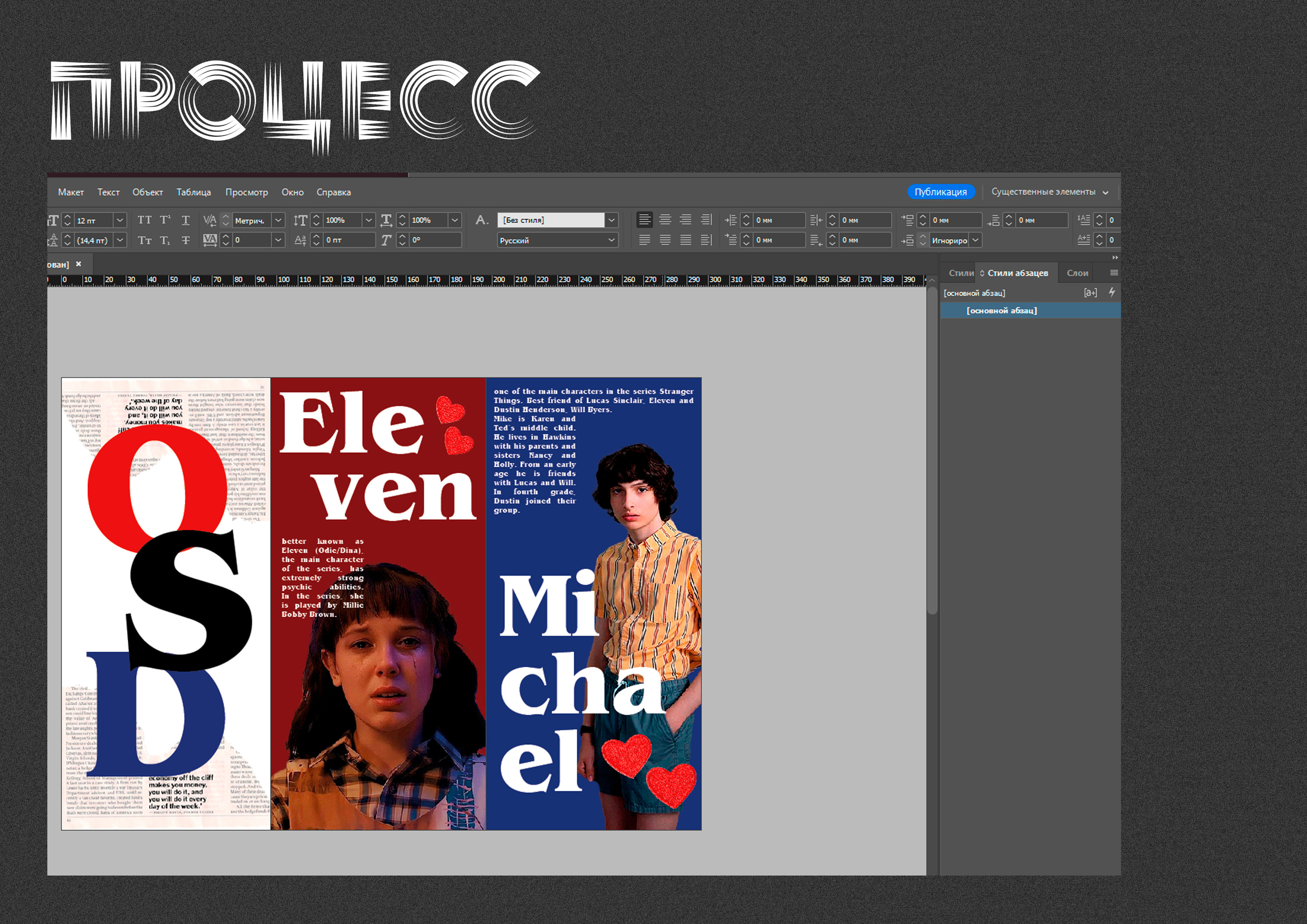This screenshot has height=924, width=1307.
Task: Select [основной абзац] style in list
Action: pyautogui.click(x=1001, y=311)
